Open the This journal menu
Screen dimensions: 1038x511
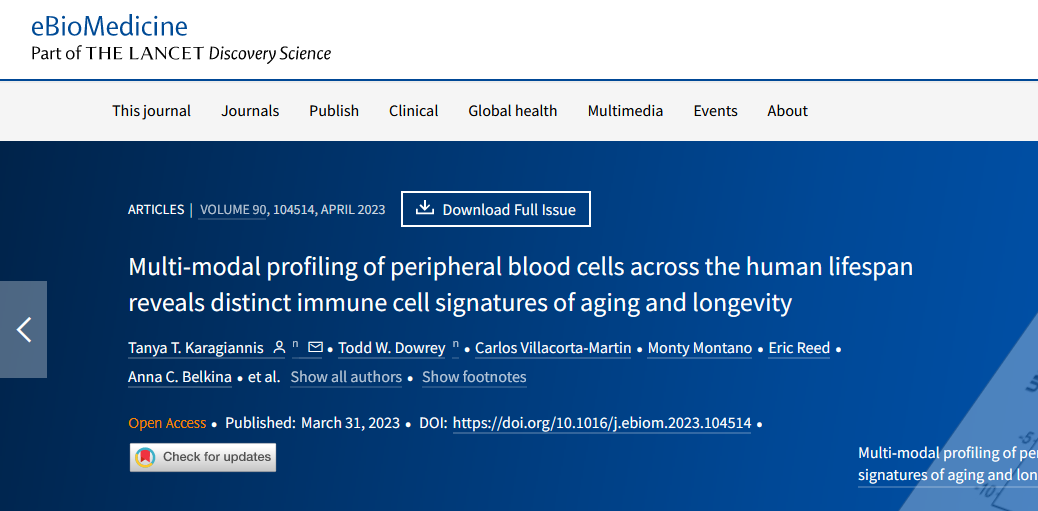pyautogui.click(x=152, y=111)
